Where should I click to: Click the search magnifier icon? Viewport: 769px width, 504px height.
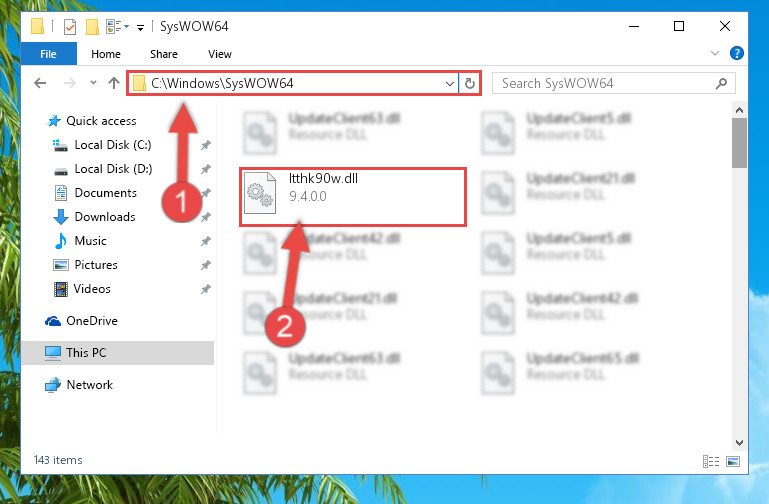pyautogui.click(x=721, y=83)
